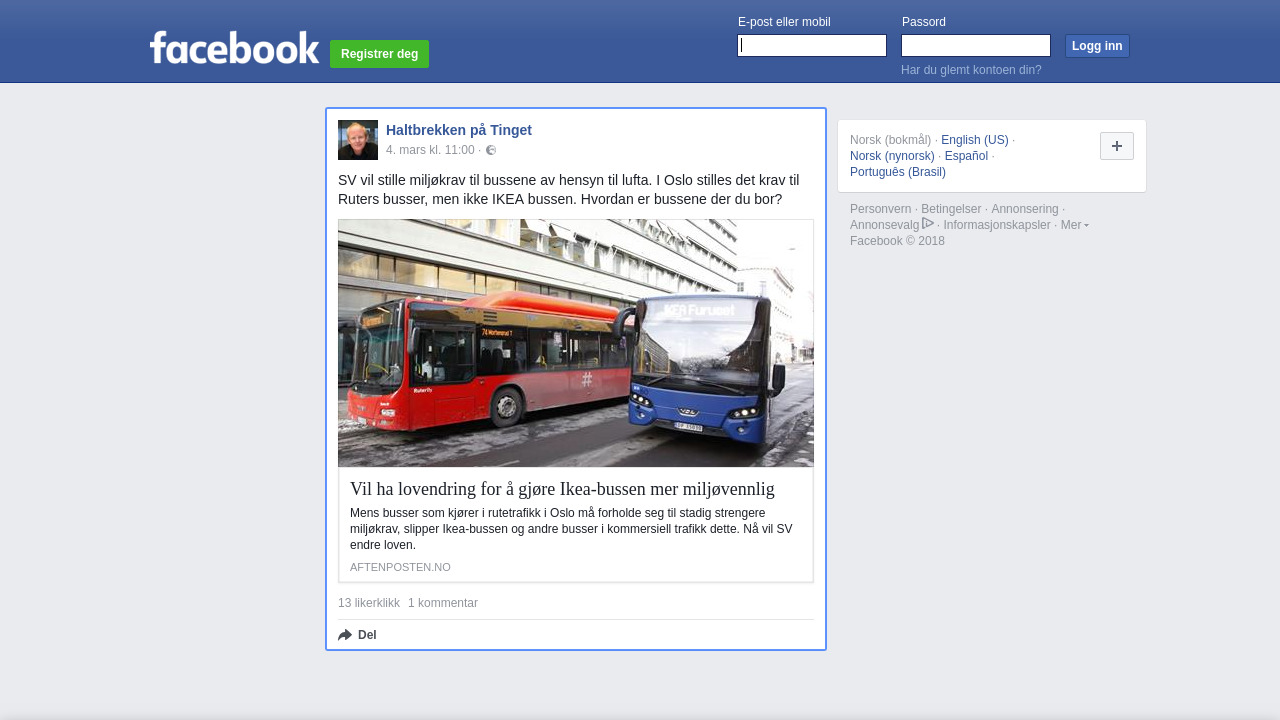Open the 1 kommentar link
The height and width of the screenshot is (720, 1280).
[443, 603]
